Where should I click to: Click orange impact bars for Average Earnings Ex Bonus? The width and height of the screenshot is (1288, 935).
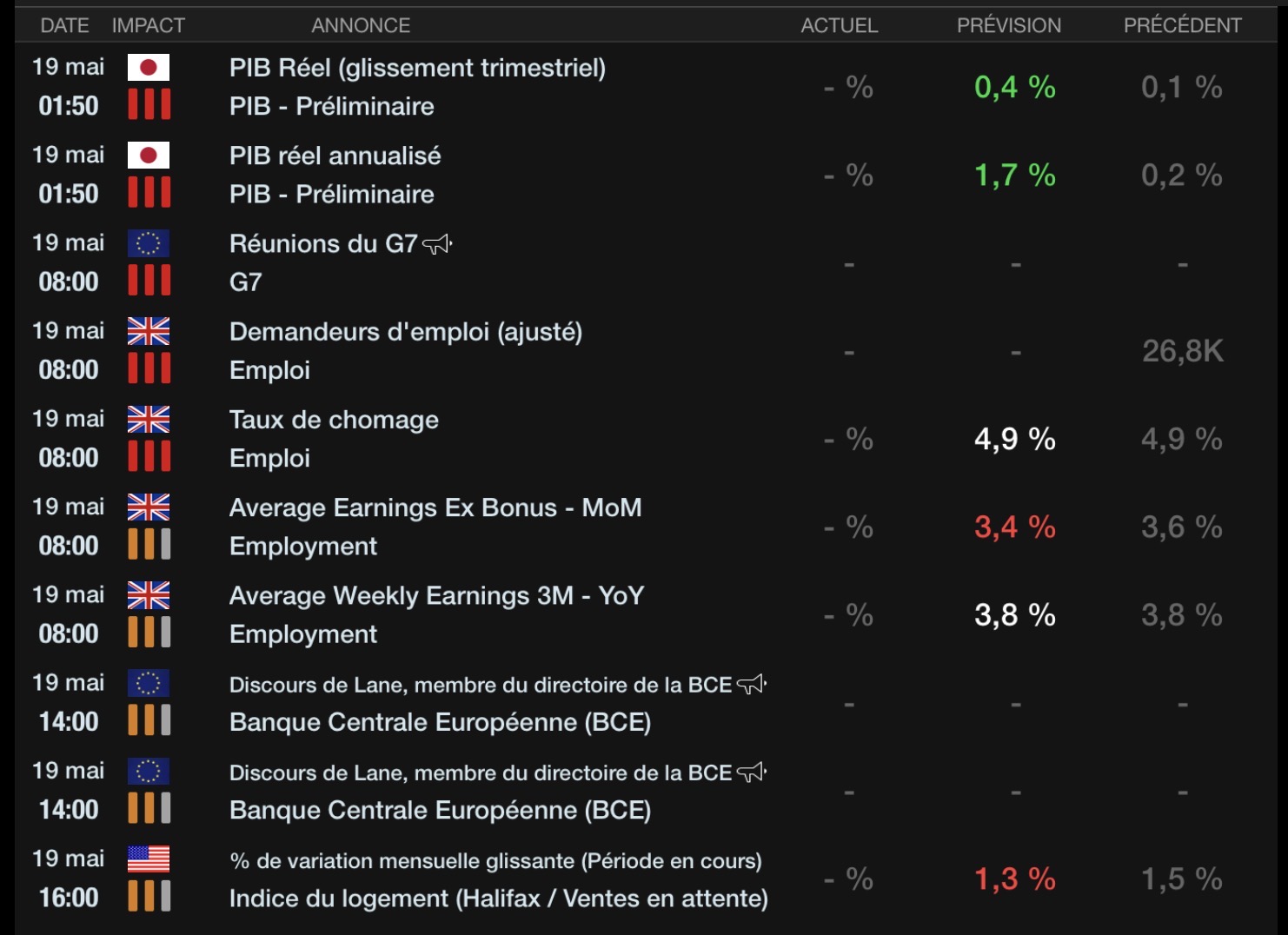[149, 544]
